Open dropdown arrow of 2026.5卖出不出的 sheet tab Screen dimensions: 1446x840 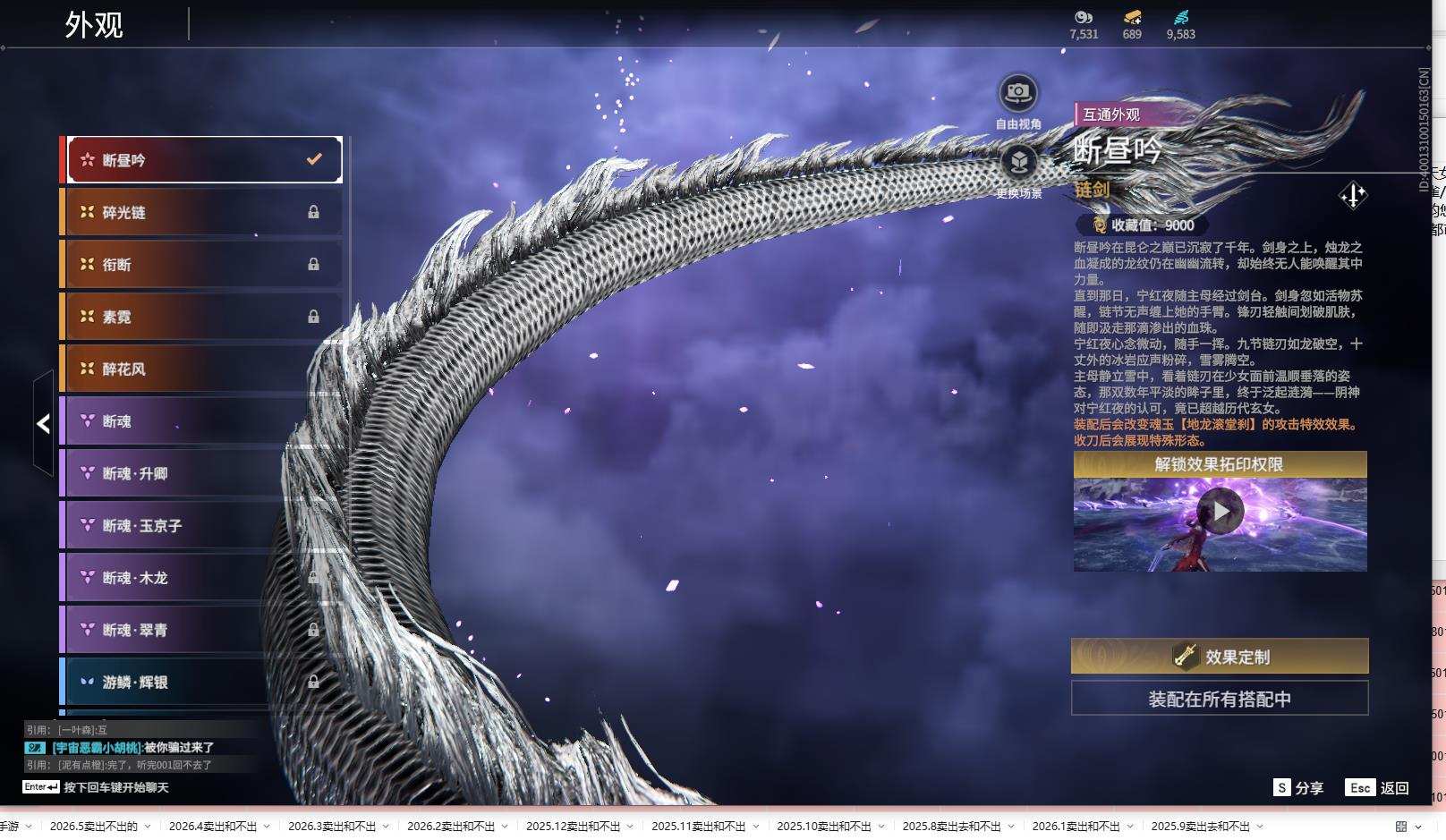coord(148,827)
